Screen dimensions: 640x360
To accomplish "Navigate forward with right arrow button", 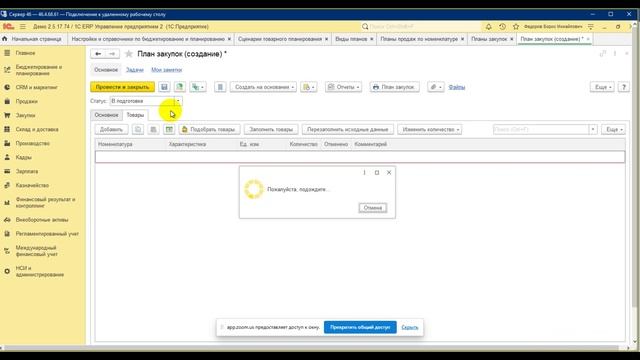I will click(112, 54).
